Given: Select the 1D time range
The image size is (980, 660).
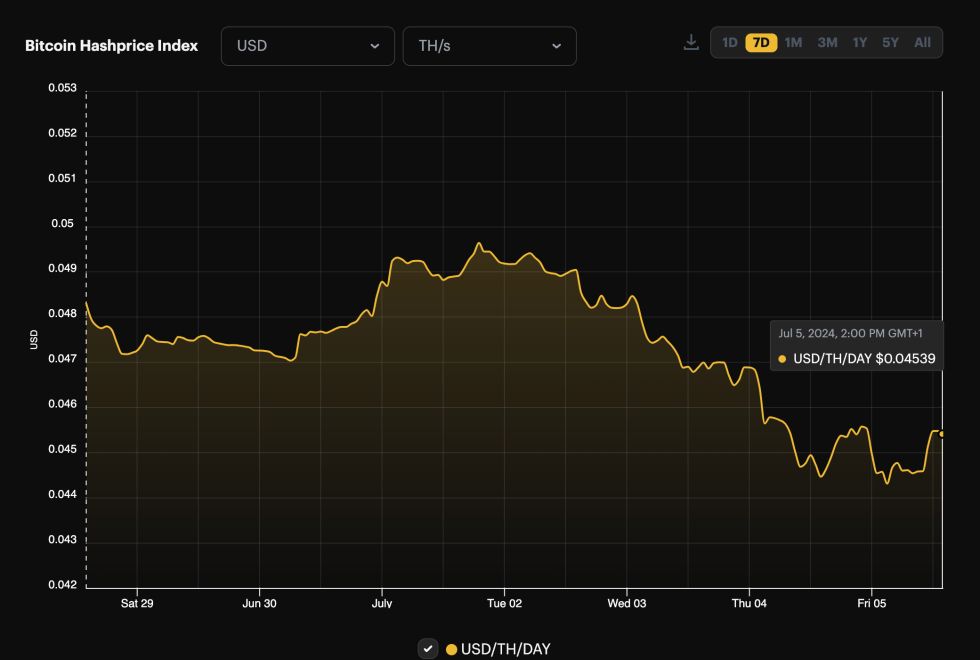Looking at the screenshot, I should pyautogui.click(x=729, y=42).
